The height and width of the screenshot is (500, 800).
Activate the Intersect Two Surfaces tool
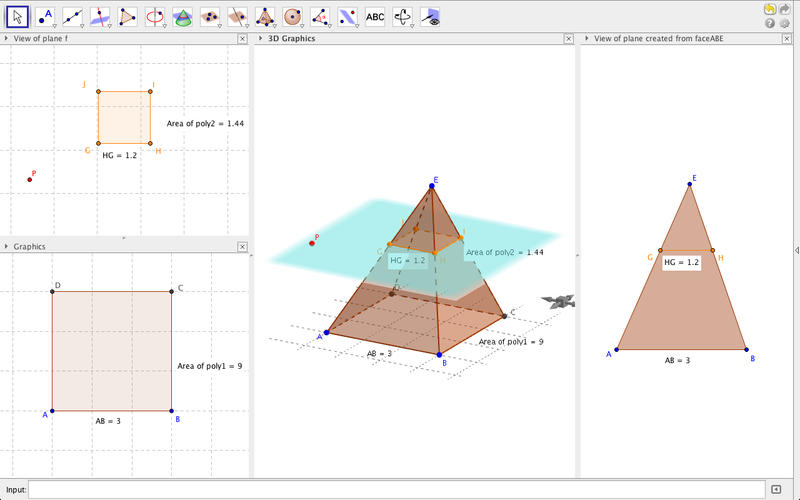(182, 16)
